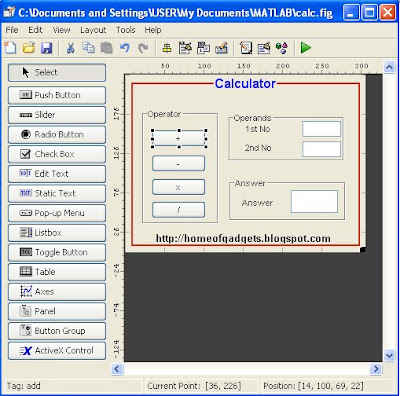Maximize the calc.fig window

pyautogui.click(x=369, y=13)
